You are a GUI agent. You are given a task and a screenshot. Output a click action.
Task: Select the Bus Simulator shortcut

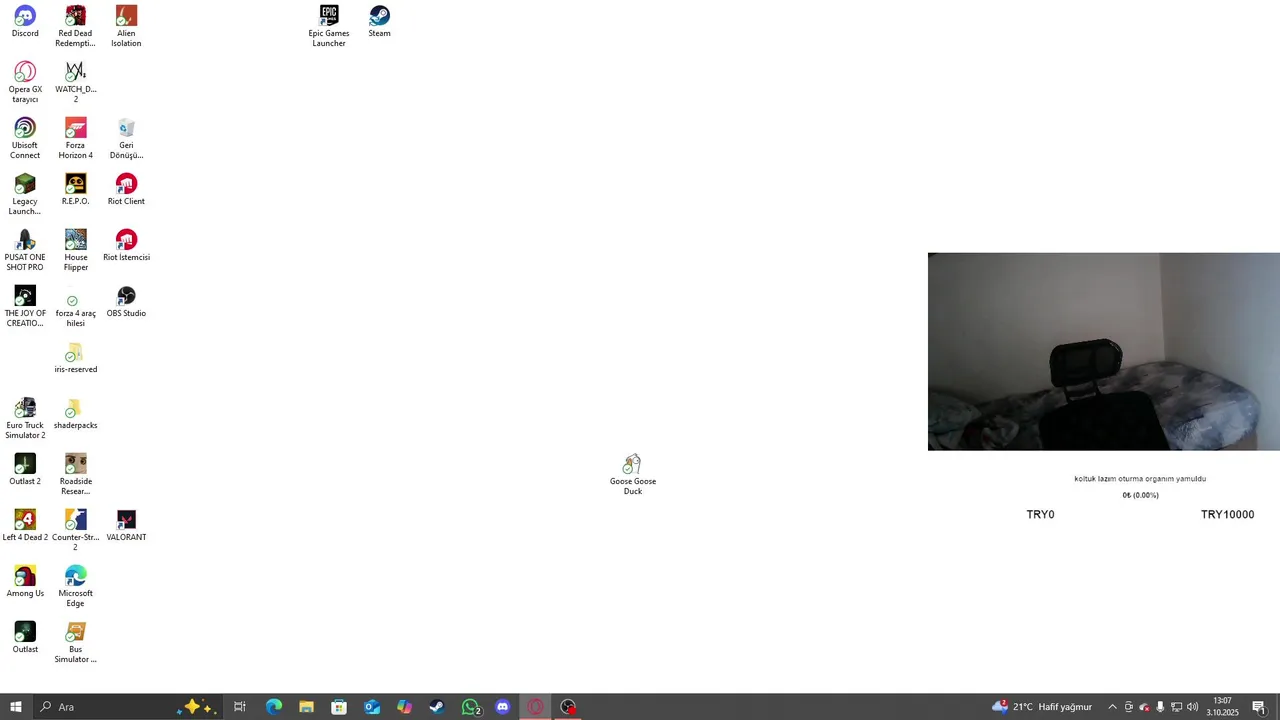point(75,643)
